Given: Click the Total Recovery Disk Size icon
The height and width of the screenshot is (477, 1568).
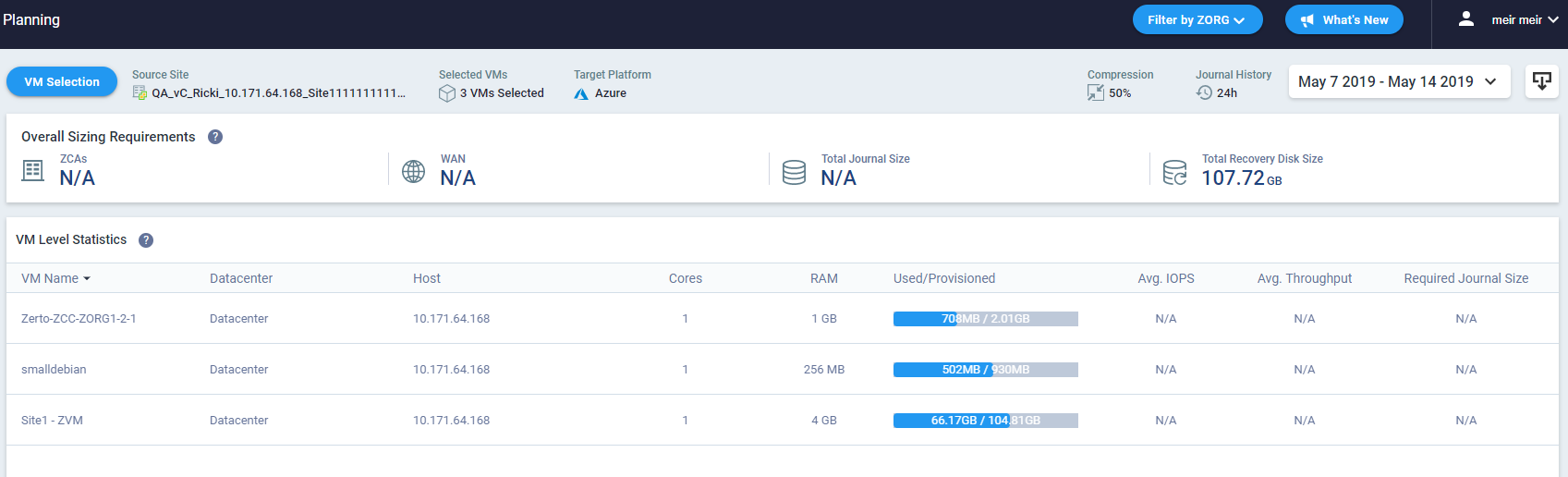Looking at the screenshot, I should [x=1175, y=172].
